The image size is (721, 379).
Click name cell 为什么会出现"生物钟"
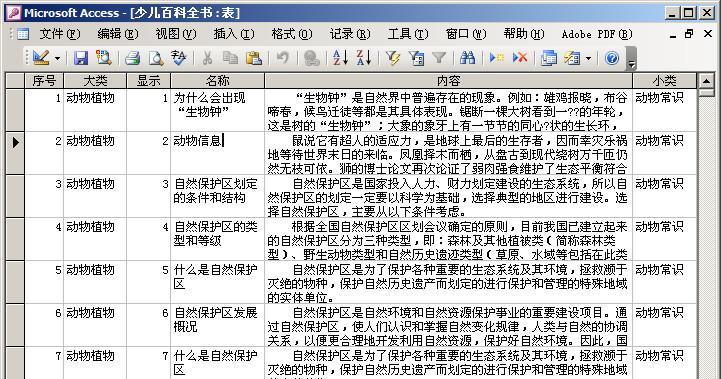(217, 110)
